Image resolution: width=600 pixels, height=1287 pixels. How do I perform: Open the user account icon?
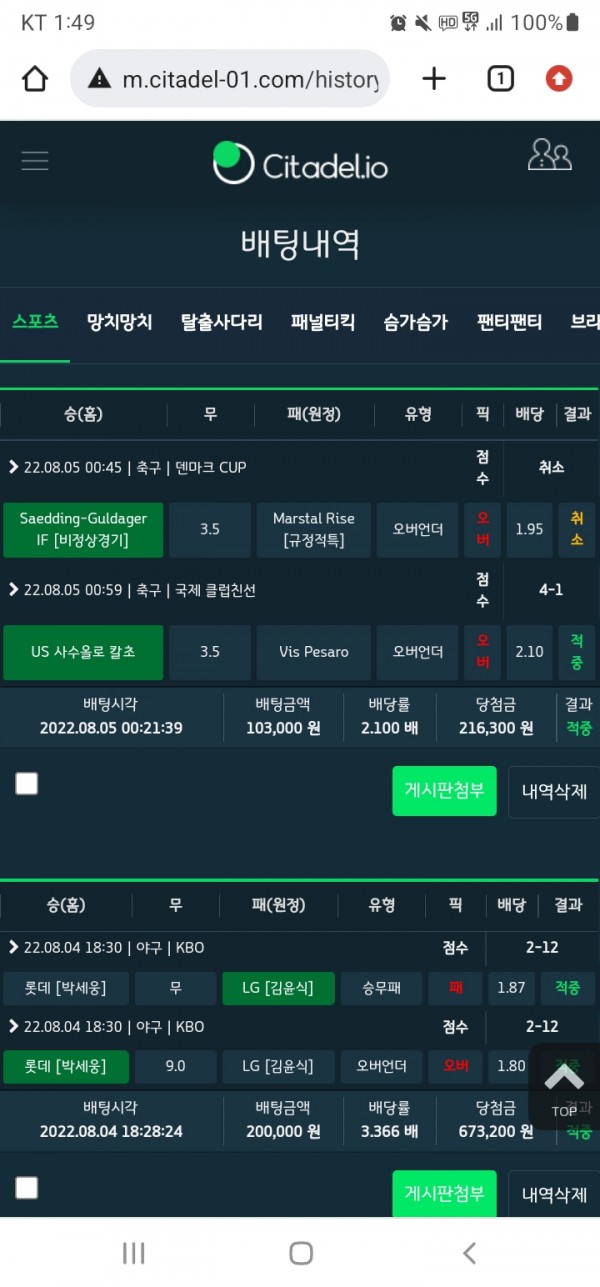(x=549, y=154)
